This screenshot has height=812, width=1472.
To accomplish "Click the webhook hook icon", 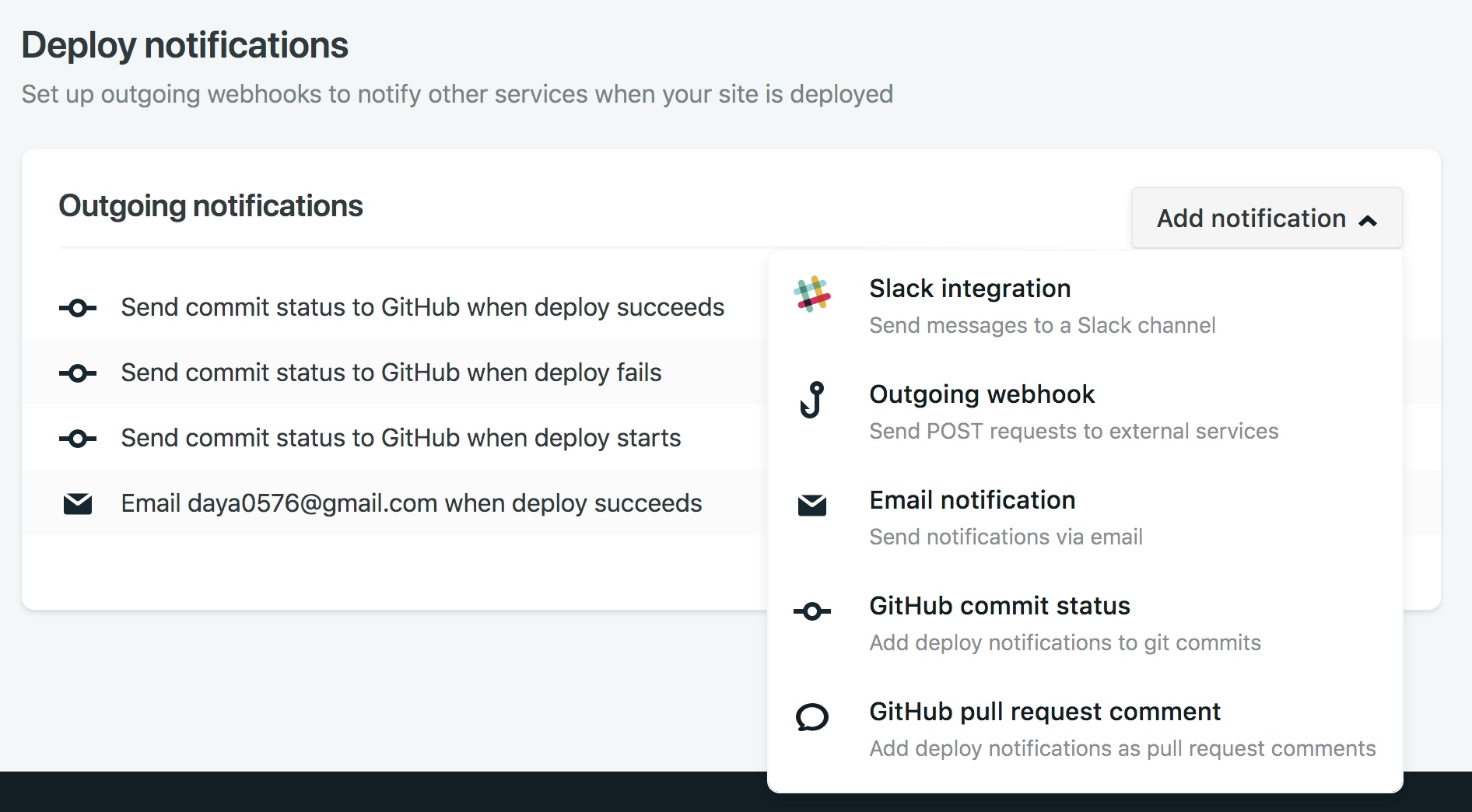I will [x=811, y=400].
